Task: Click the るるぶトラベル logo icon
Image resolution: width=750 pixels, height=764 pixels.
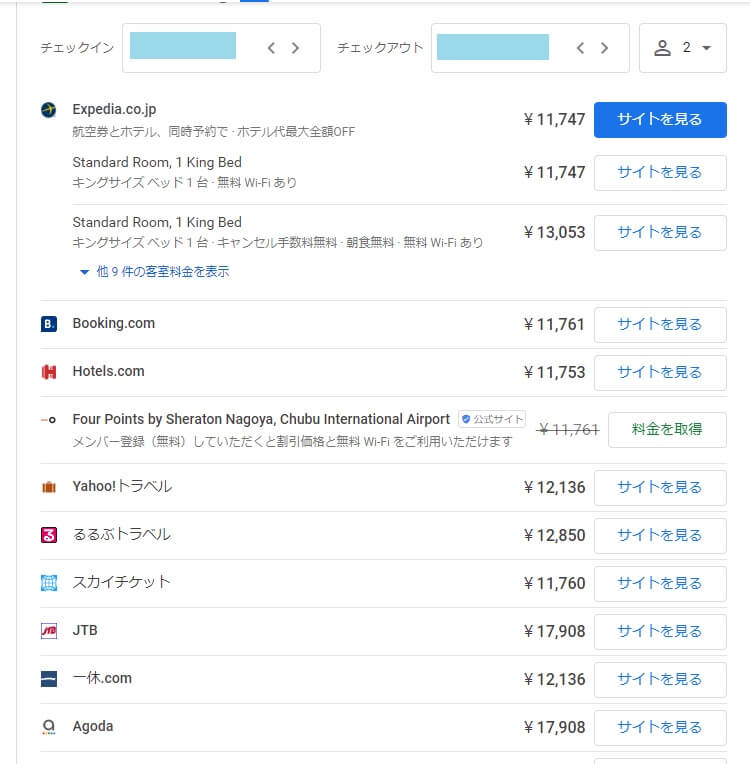Action: pyautogui.click(x=49, y=535)
